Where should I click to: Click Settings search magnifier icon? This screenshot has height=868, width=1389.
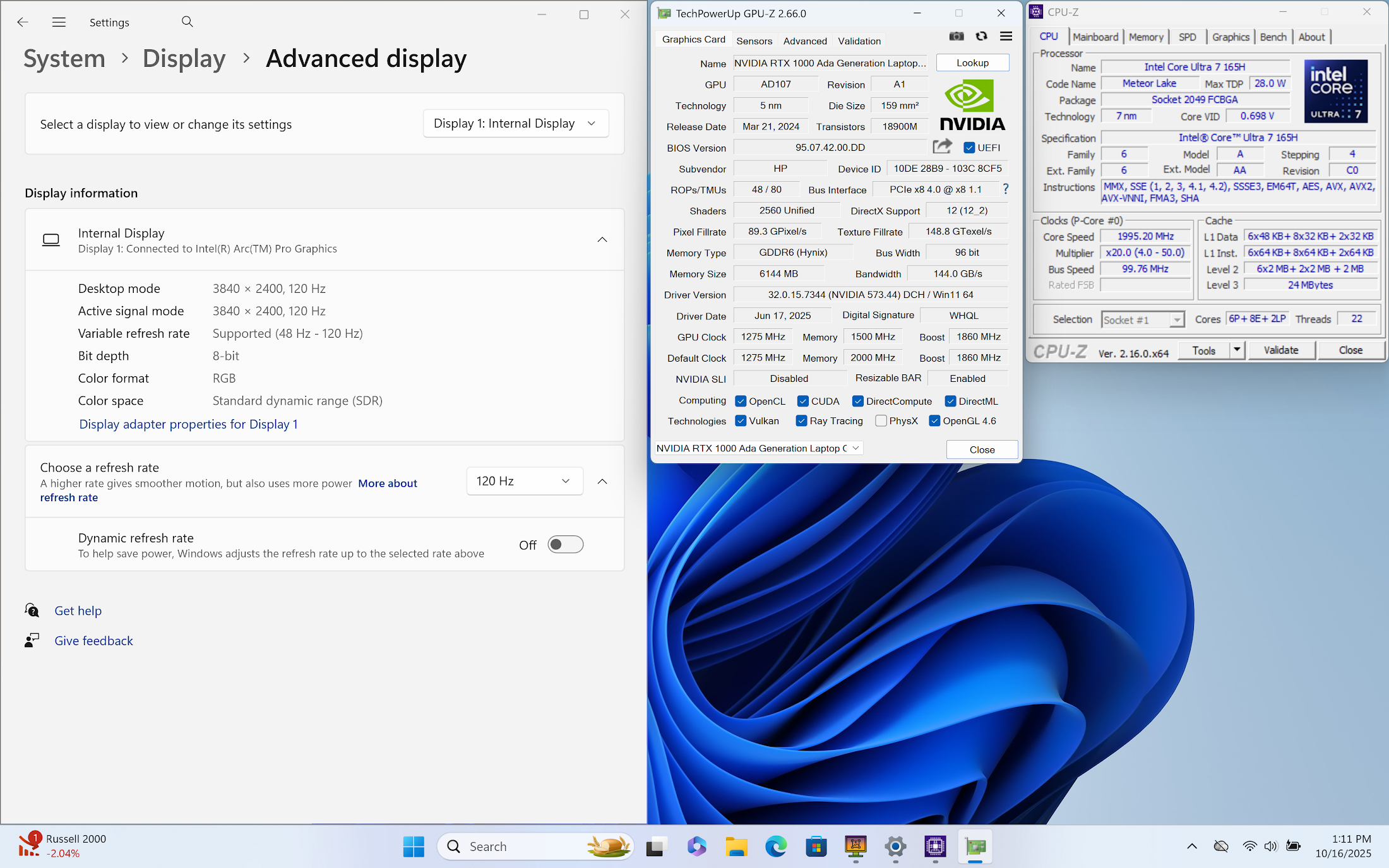click(x=187, y=22)
